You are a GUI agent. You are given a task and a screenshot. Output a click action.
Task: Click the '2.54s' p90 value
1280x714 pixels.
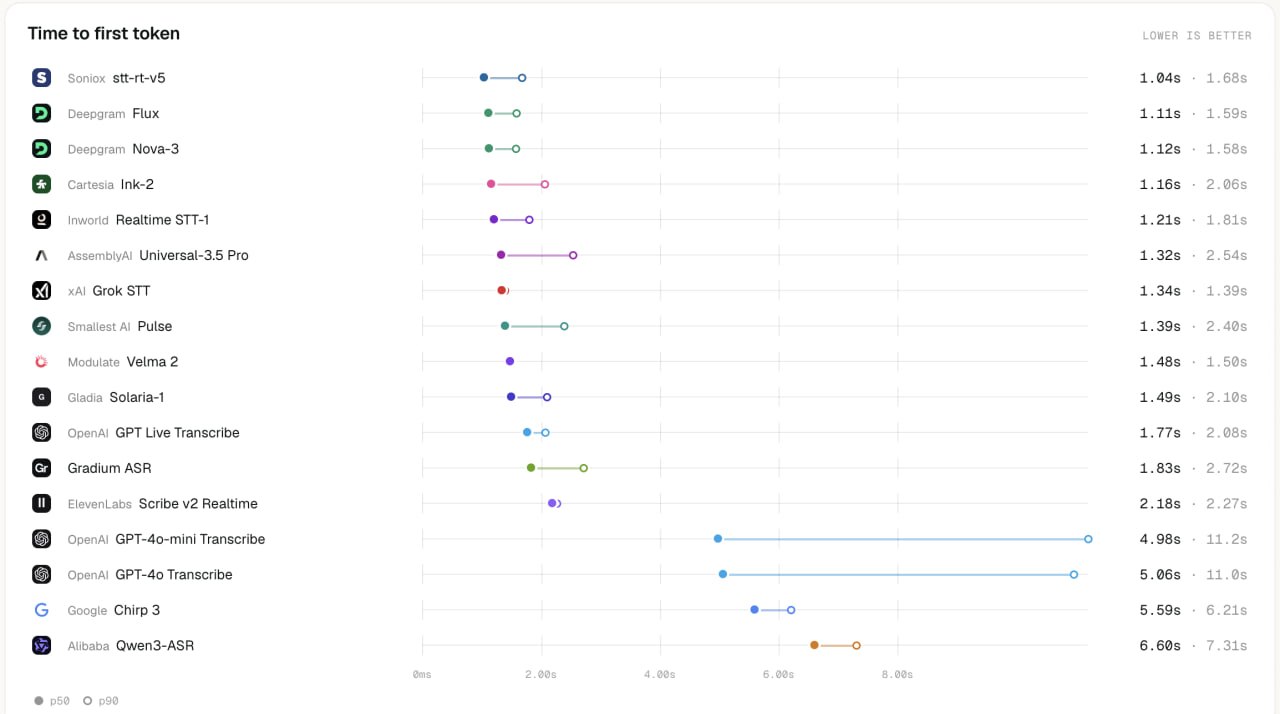[1227, 255]
